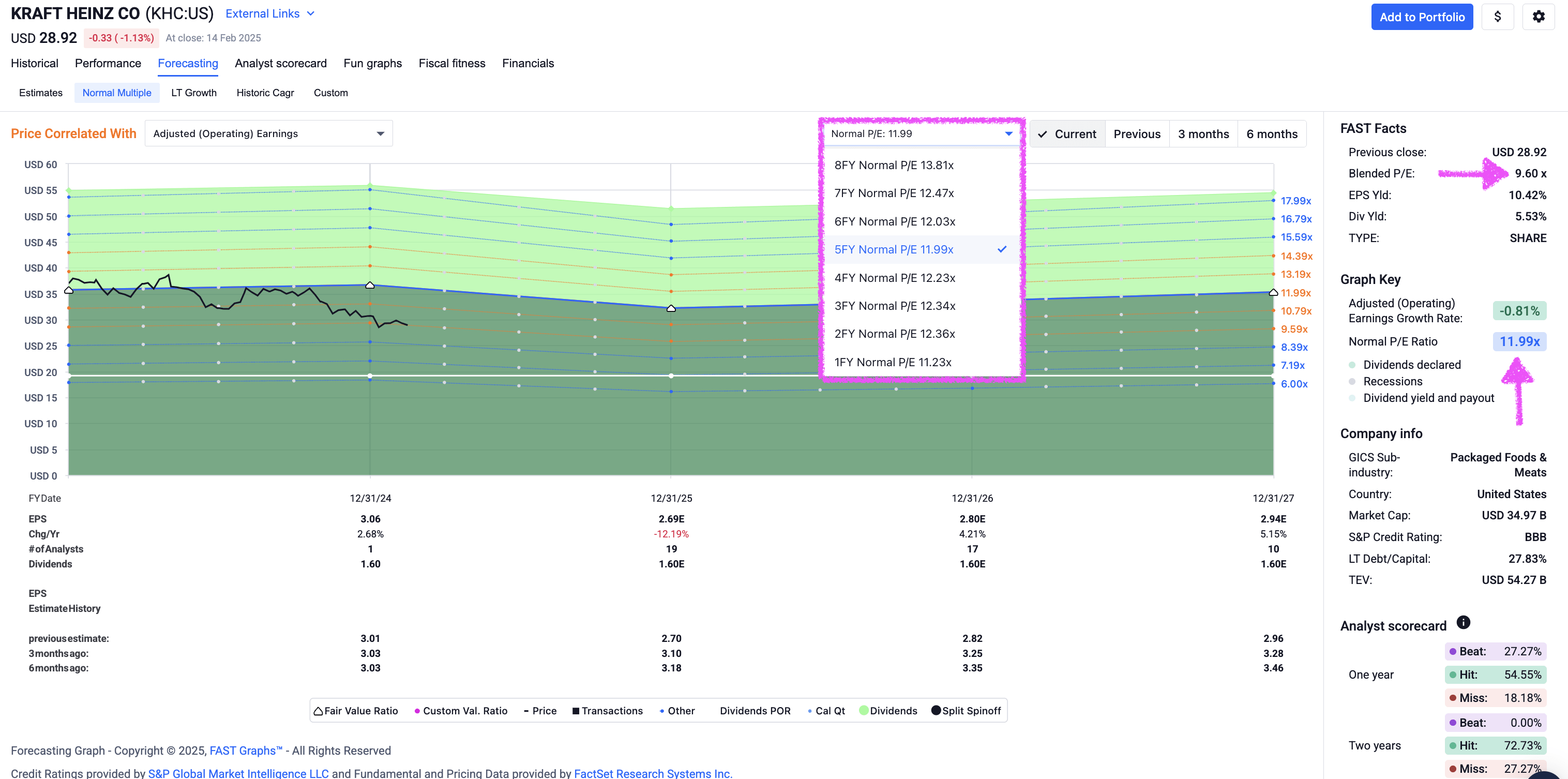
Task: Open Adjusted (Operating) Earnings dropdown
Action: tap(268, 133)
